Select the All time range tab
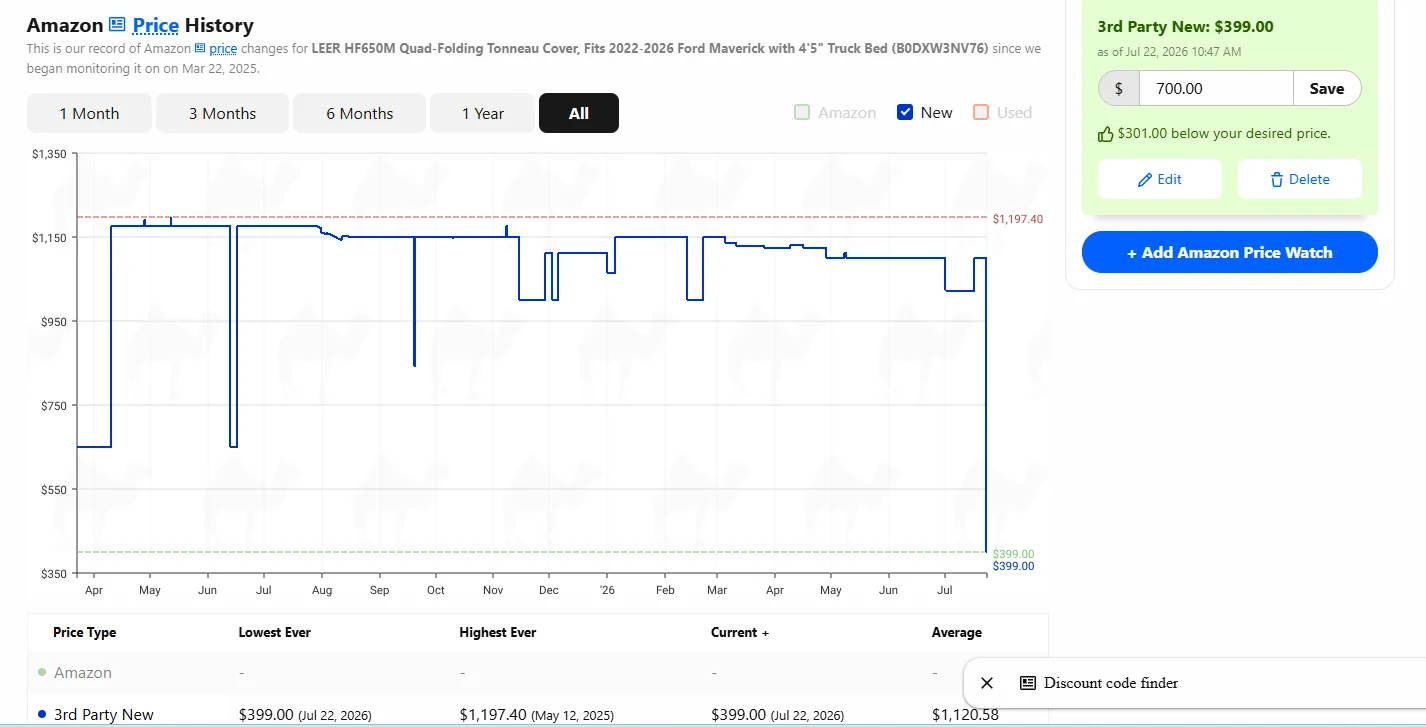 coord(579,113)
